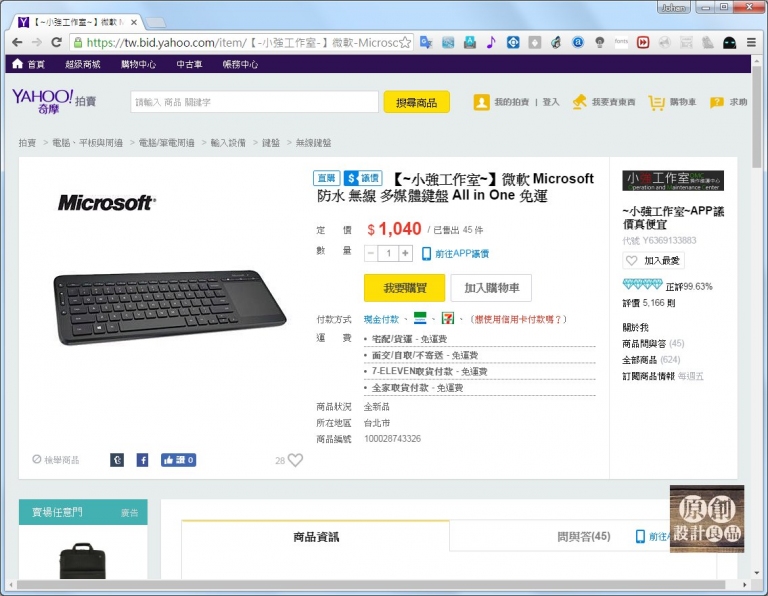Click the purple music note extension icon
768x596 pixels.
[491, 43]
